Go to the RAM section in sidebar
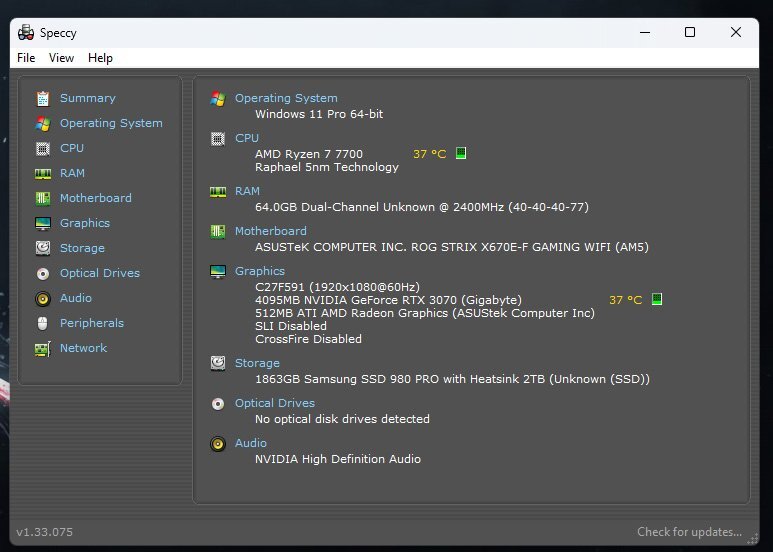The height and width of the screenshot is (552, 773). 72,173
